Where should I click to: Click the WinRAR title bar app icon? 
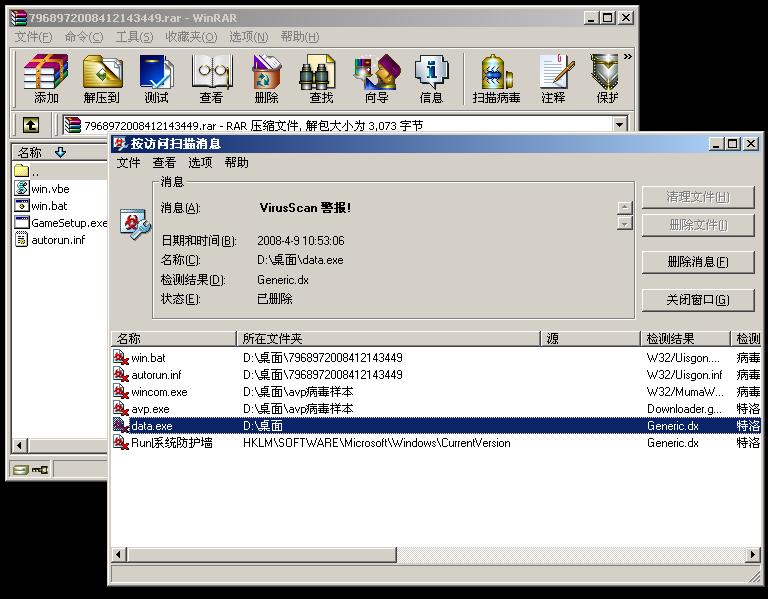pyautogui.click(x=19, y=18)
